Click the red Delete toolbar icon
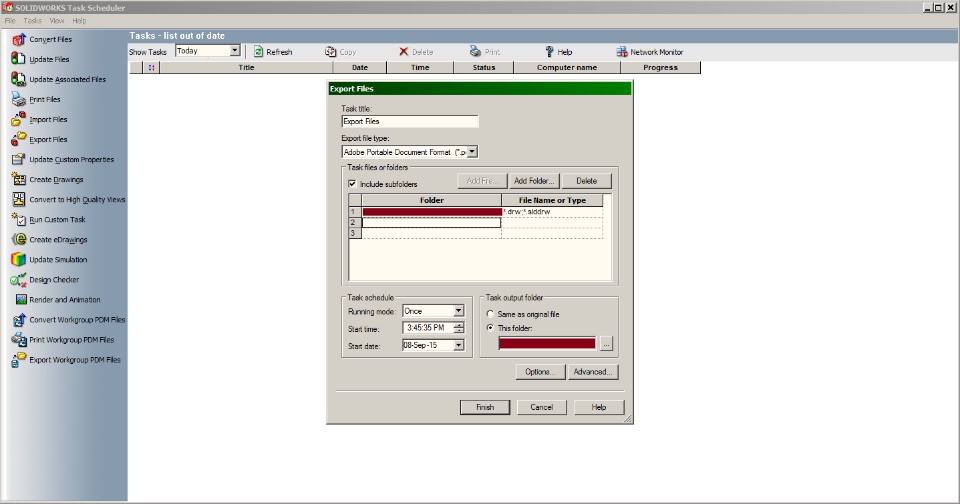The height and width of the screenshot is (504, 960). [403, 52]
